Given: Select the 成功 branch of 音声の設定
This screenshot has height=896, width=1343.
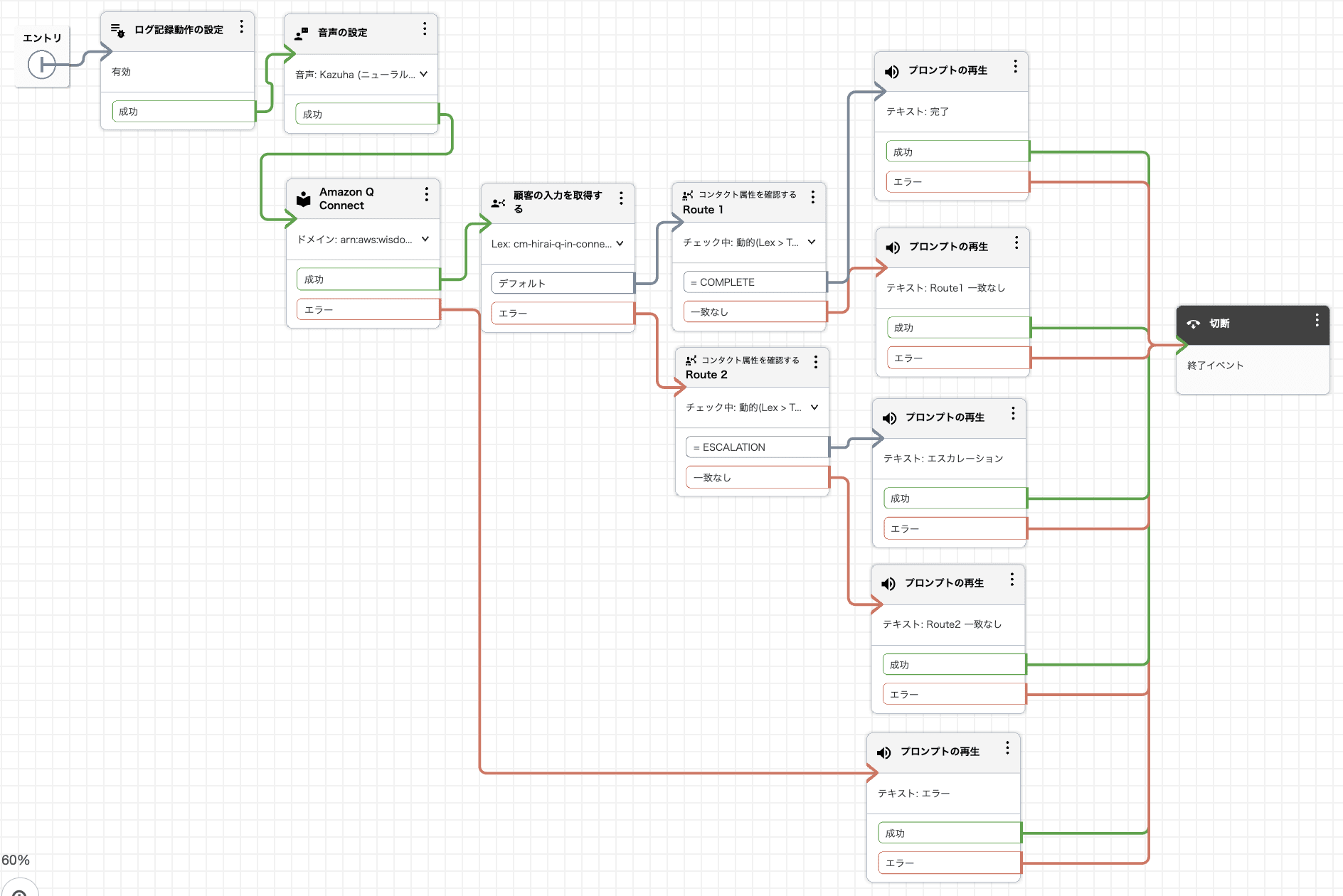Looking at the screenshot, I should [x=367, y=114].
